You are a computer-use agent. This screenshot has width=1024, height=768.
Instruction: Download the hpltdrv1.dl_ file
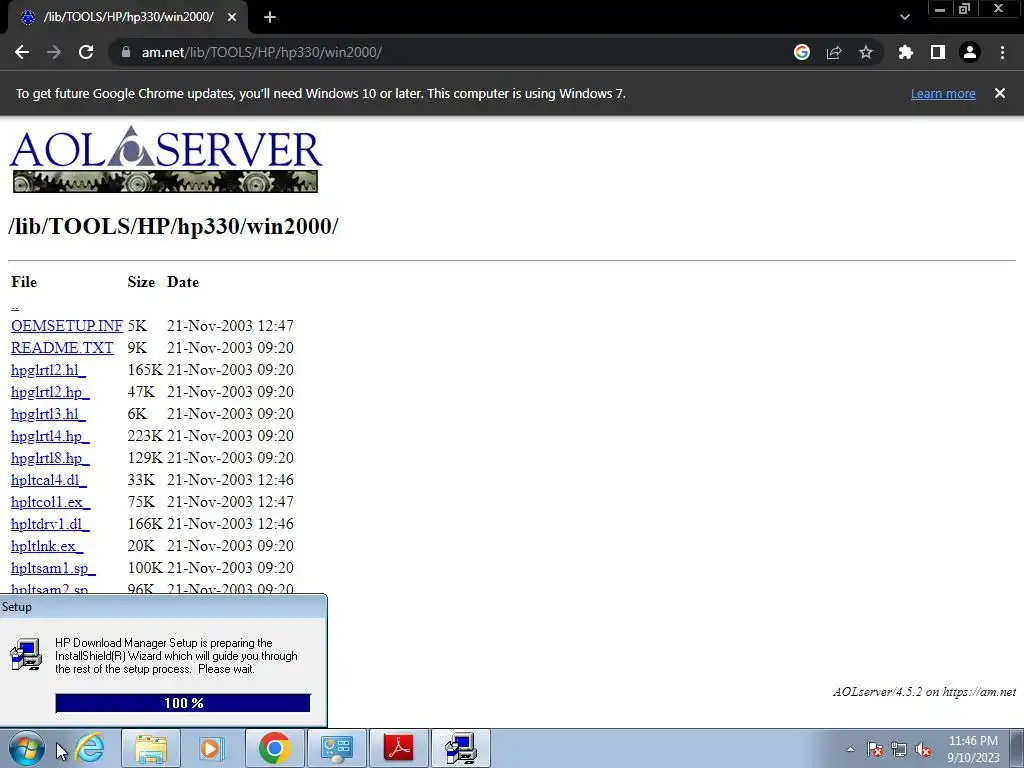[50, 524]
